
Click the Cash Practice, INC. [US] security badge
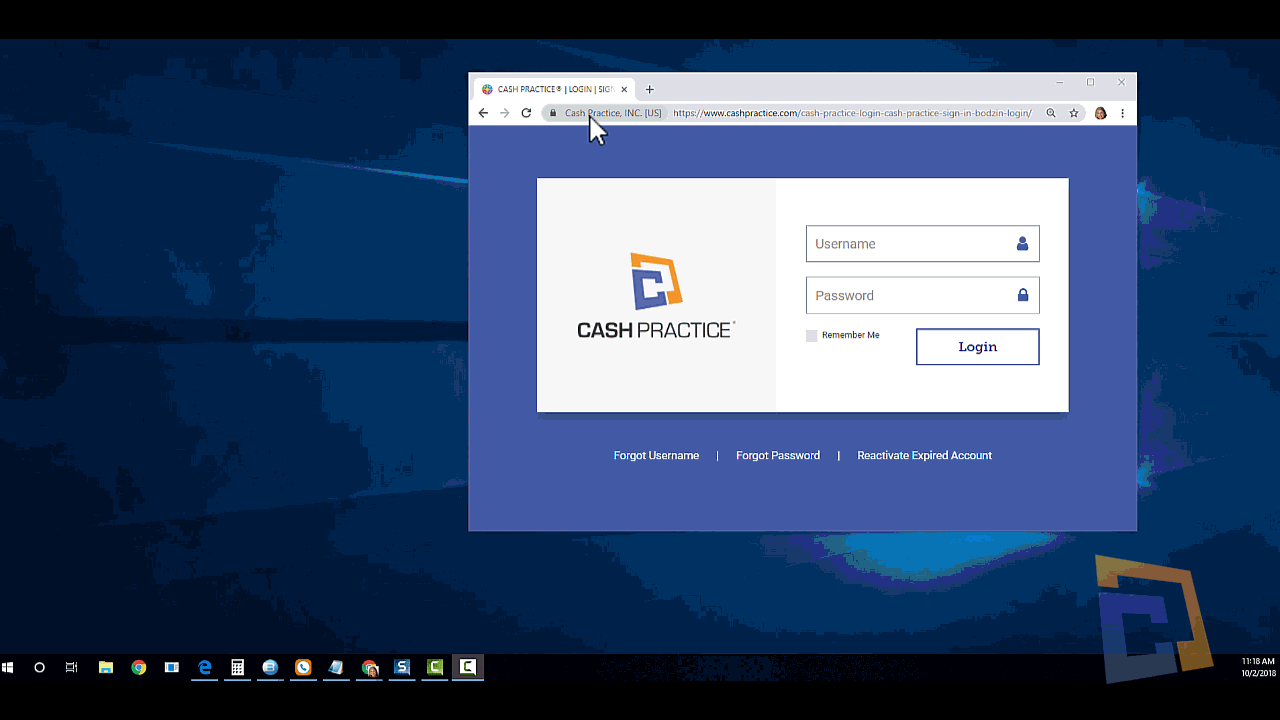pos(606,113)
